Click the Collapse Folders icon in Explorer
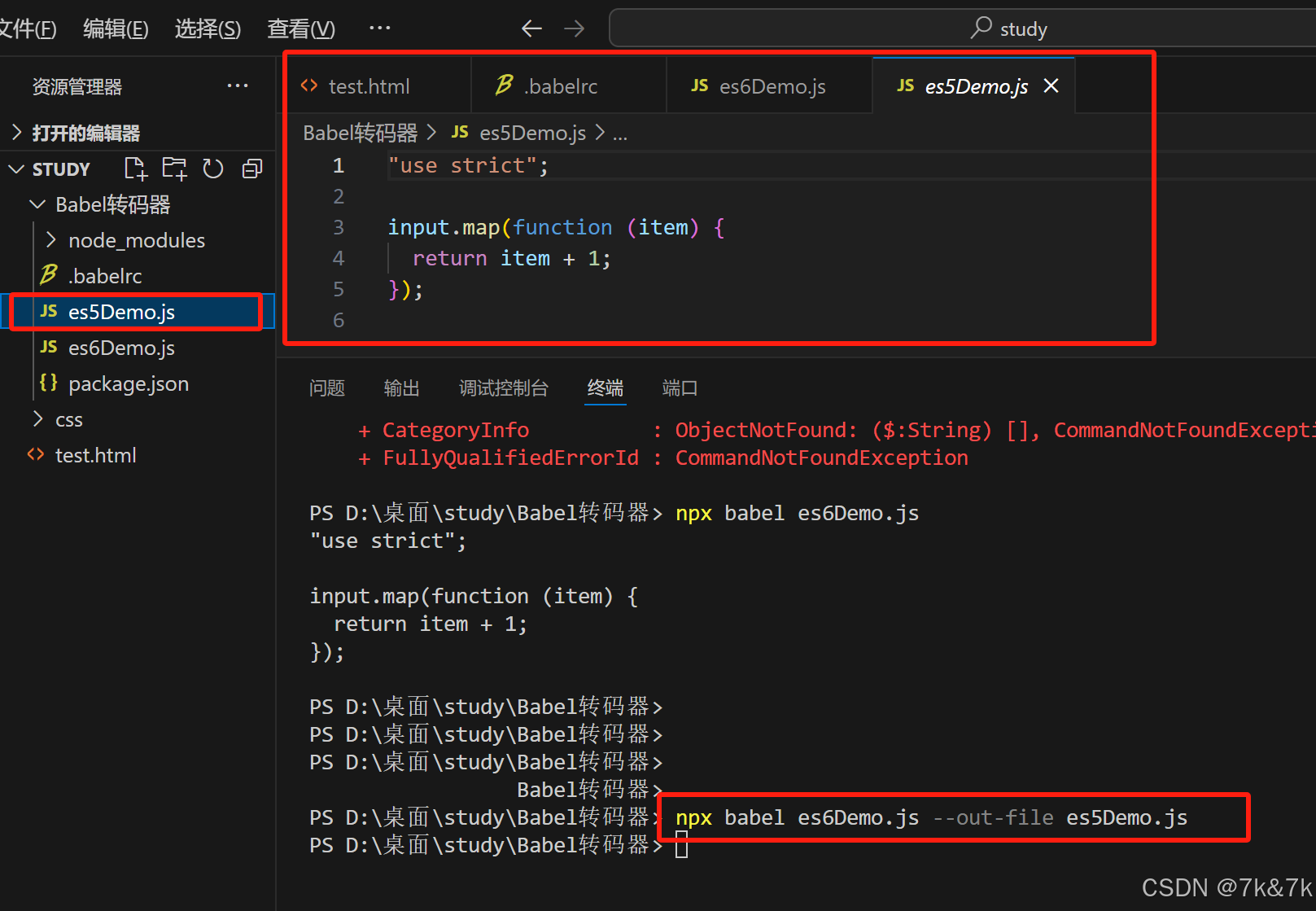 click(251, 169)
